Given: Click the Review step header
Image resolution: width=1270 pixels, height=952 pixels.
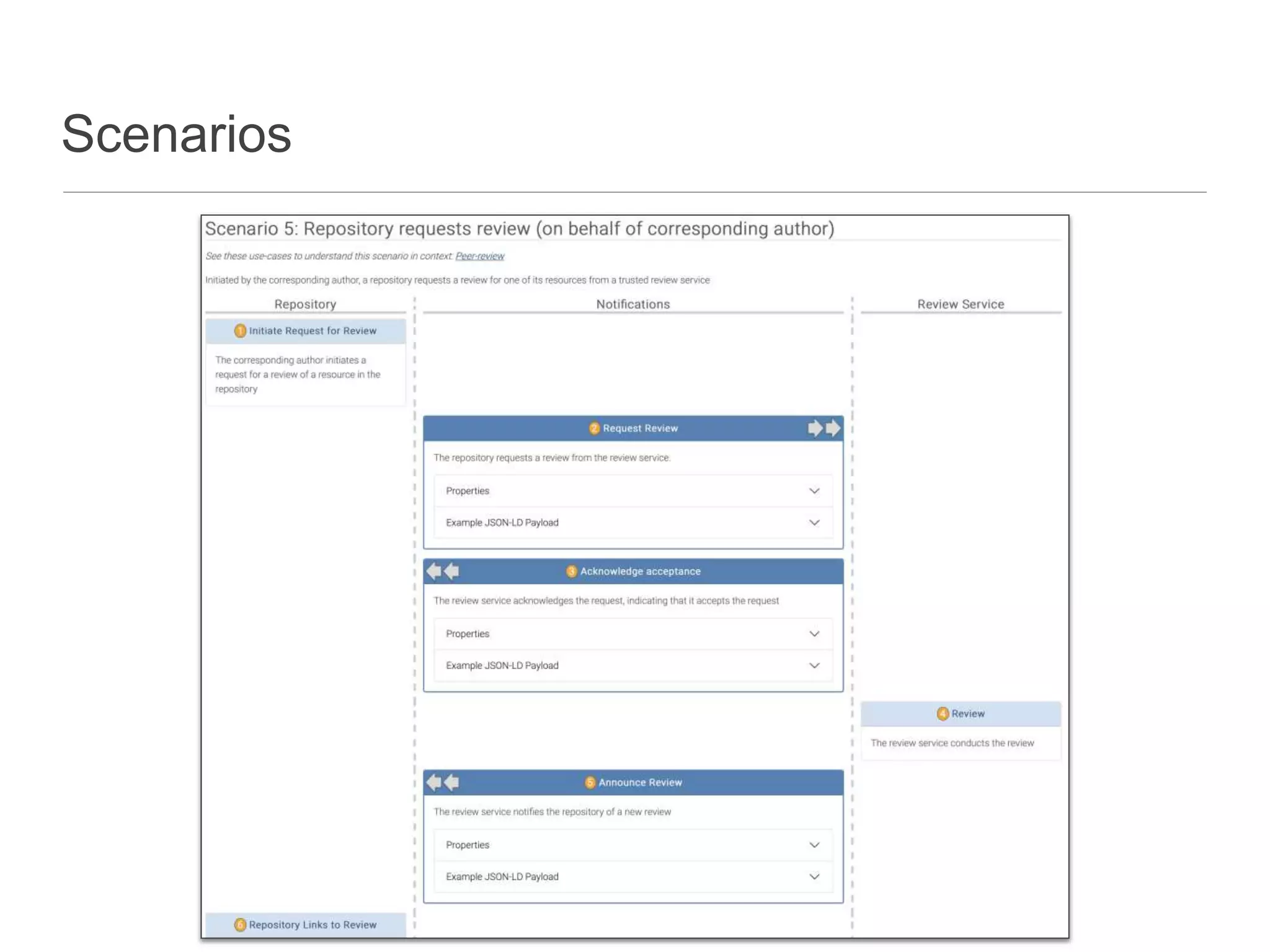Looking at the screenshot, I should (x=967, y=713).
